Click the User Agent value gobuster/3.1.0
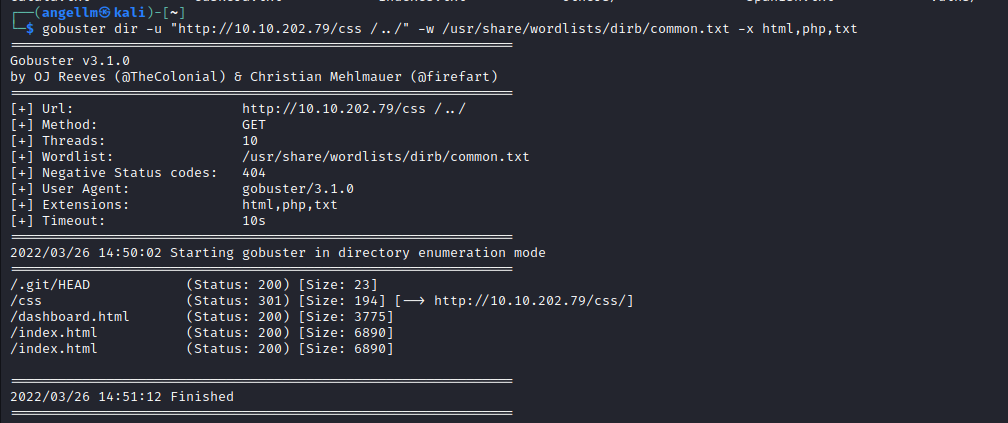This screenshot has width=1008, height=423. coord(297,188)
